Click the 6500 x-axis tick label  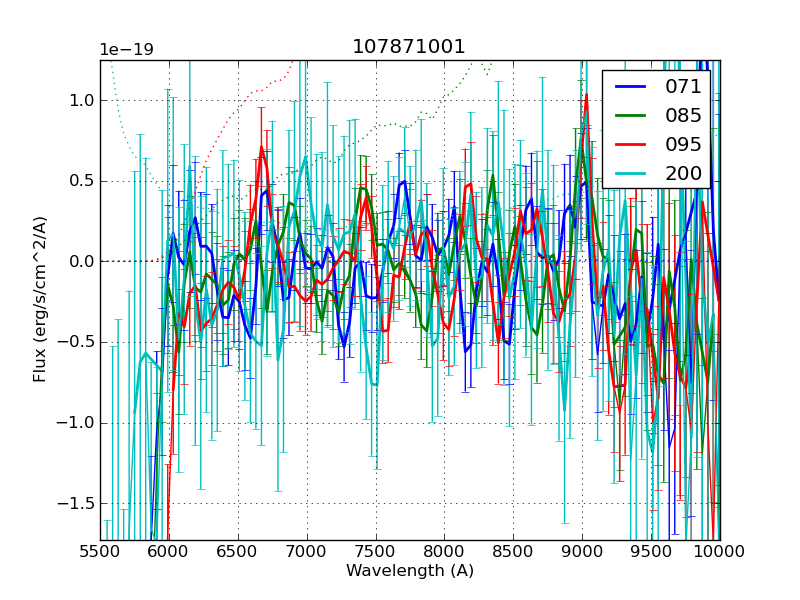238,551
